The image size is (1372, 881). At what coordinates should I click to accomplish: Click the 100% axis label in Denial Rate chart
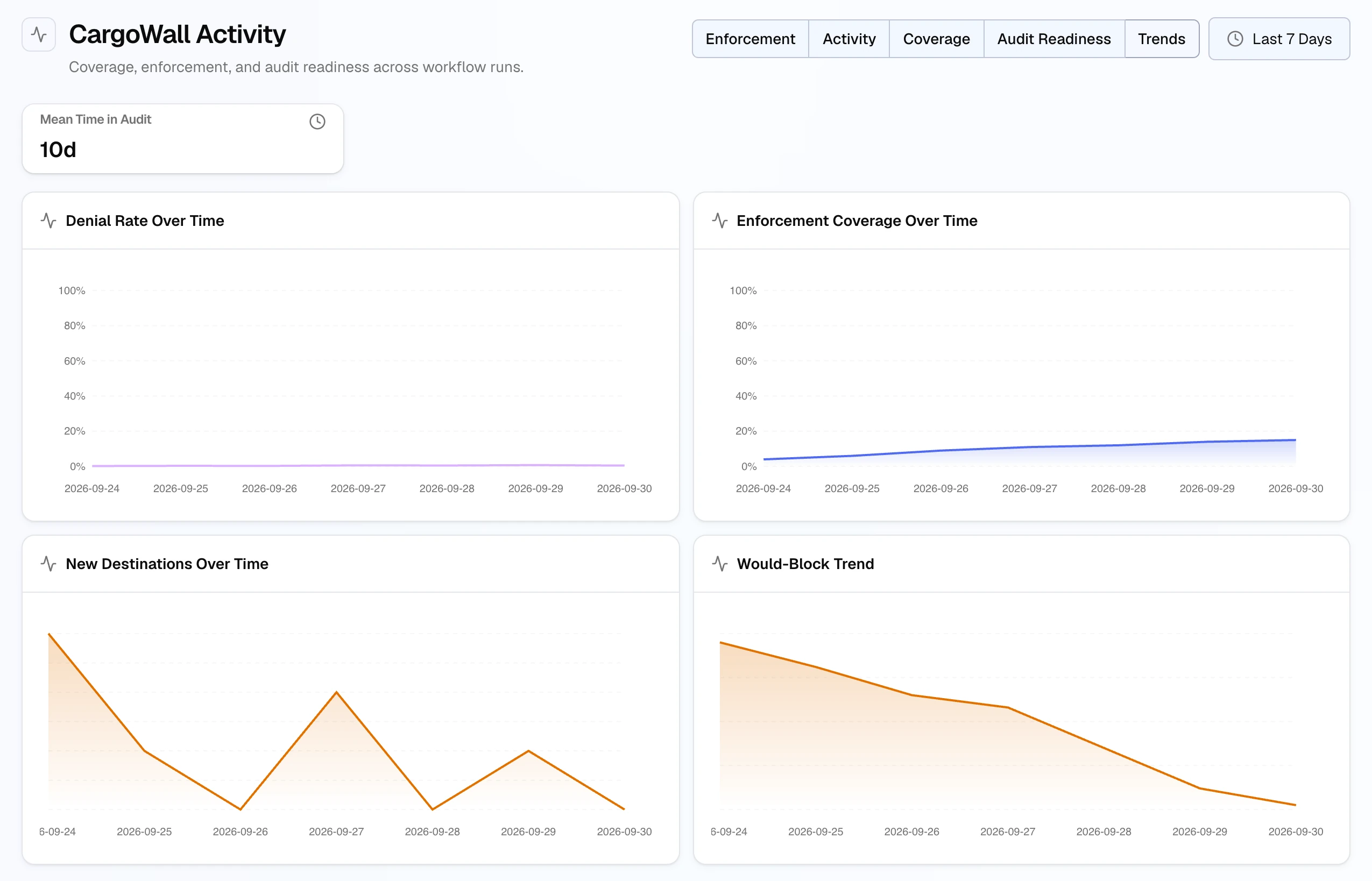72,290
